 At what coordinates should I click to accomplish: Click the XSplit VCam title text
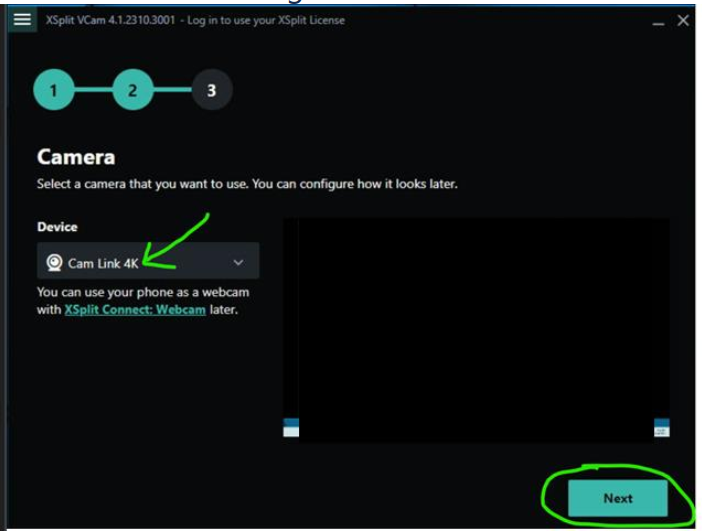click(x=195, y=20)
